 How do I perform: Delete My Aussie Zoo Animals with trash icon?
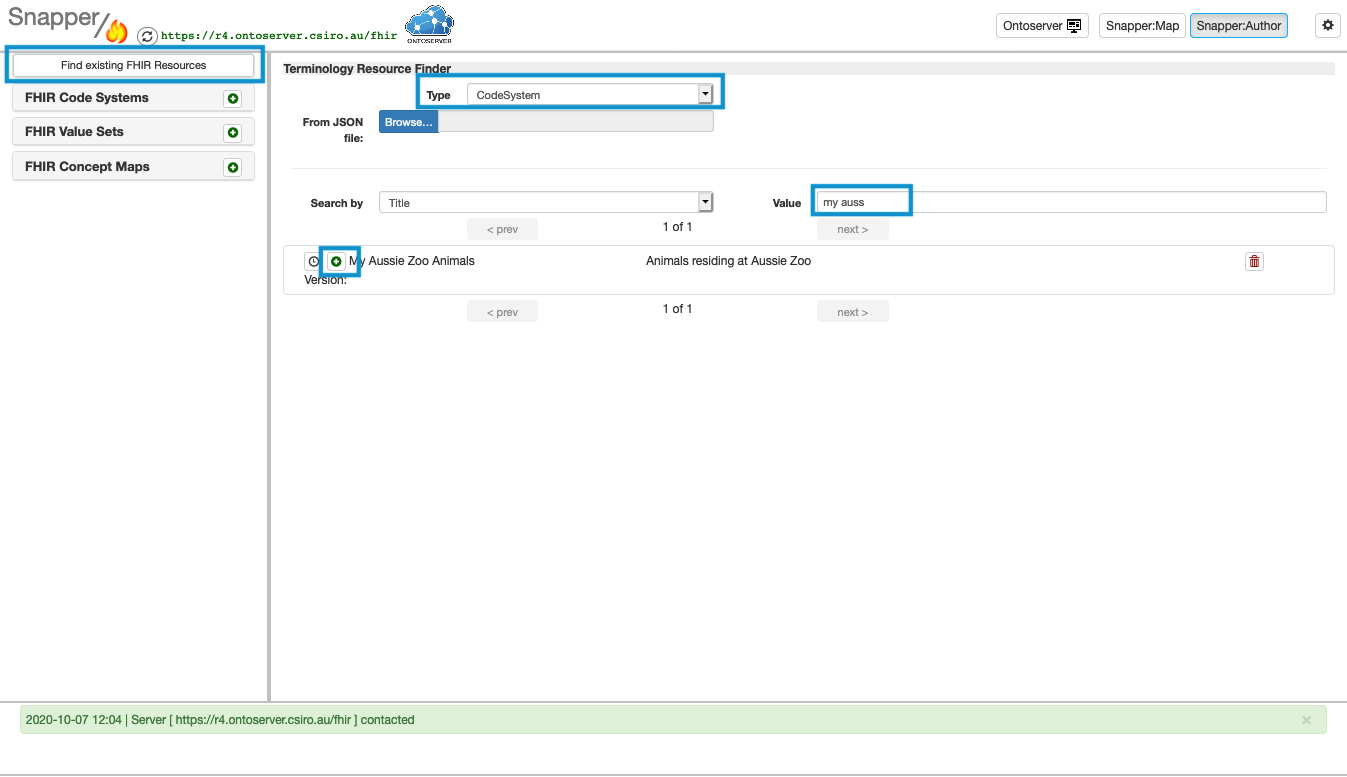(x=1255, y=261)
